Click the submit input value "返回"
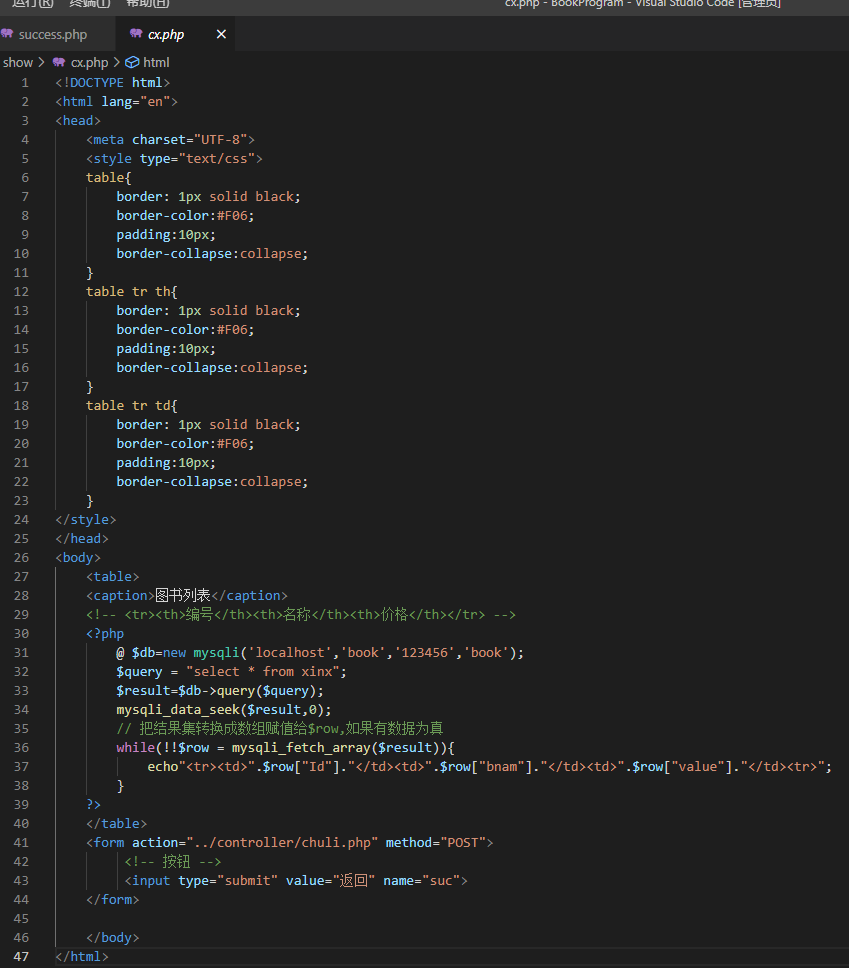849x968 pixels. [354, 880]
